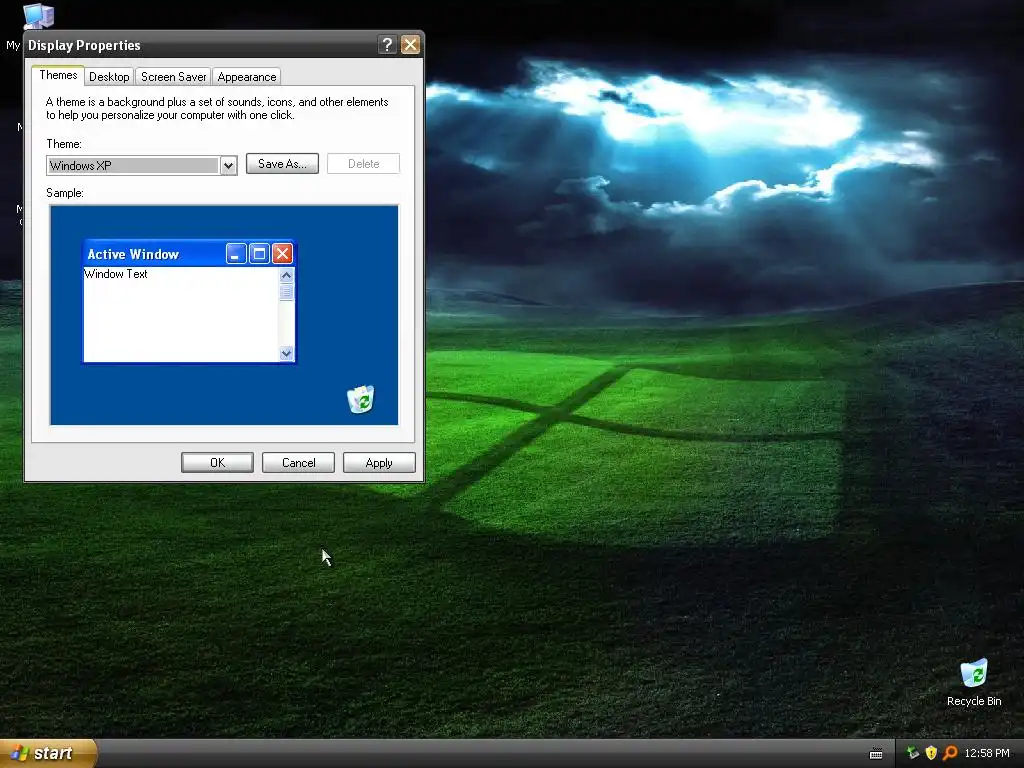Click the 'Window Text' sample text

tap(116, 274)
